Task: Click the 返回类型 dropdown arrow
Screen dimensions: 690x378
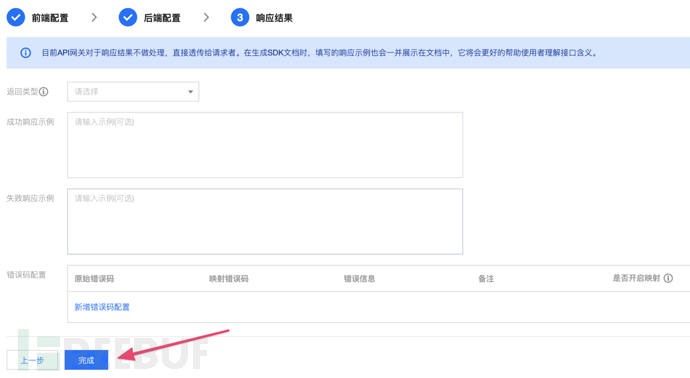Action: [191, 92]
